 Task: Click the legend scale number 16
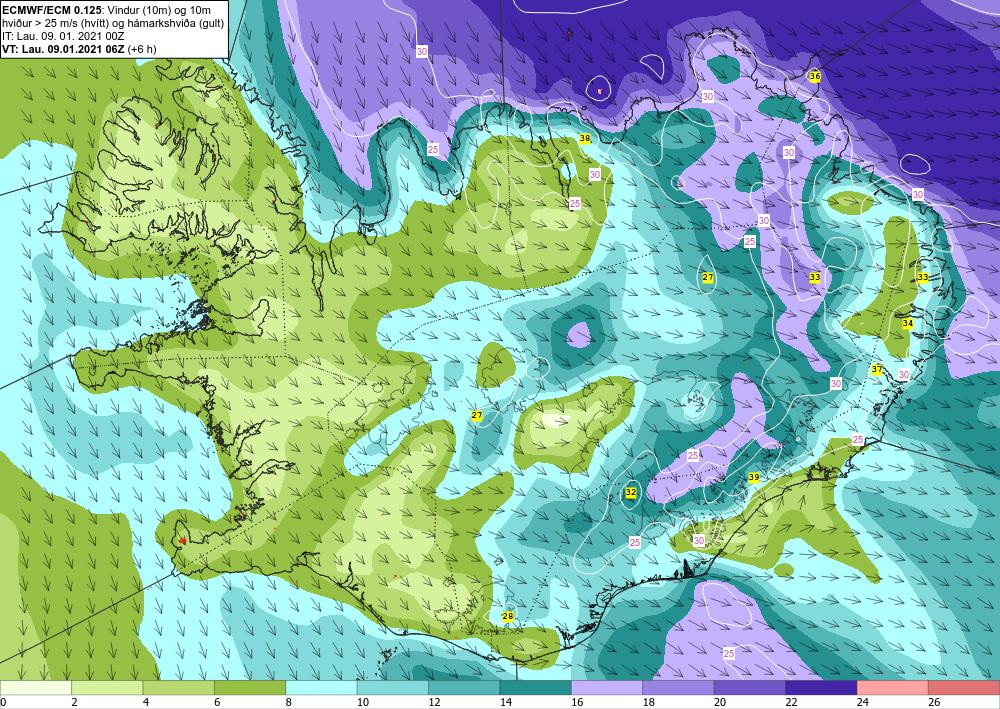[x=577, y=703]
